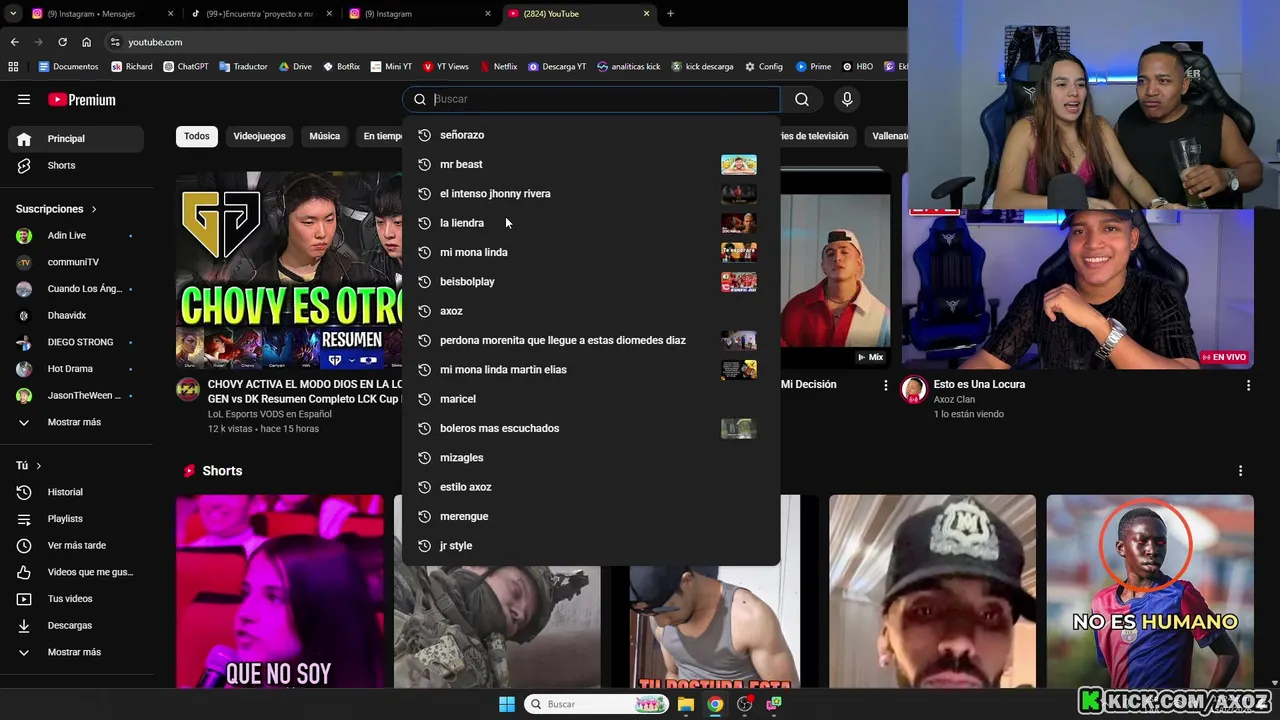The height and width of the screenshot is (720, 1280).
Task: Open the Drive bookmark
Action: (x=295, y=67)
